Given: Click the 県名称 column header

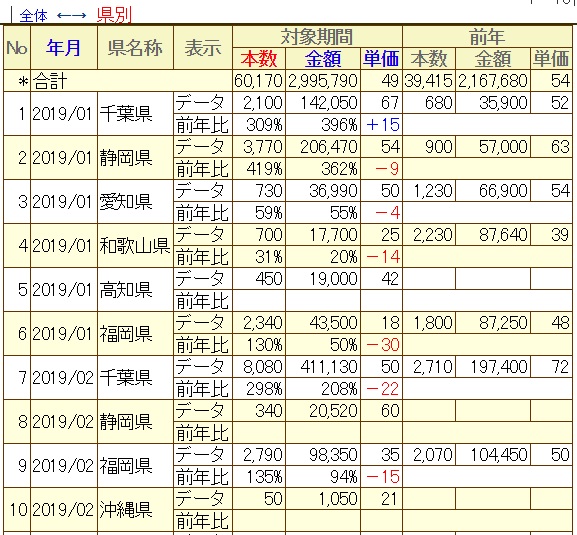Looking at the screenshot, I should click(x=135, y=48).
